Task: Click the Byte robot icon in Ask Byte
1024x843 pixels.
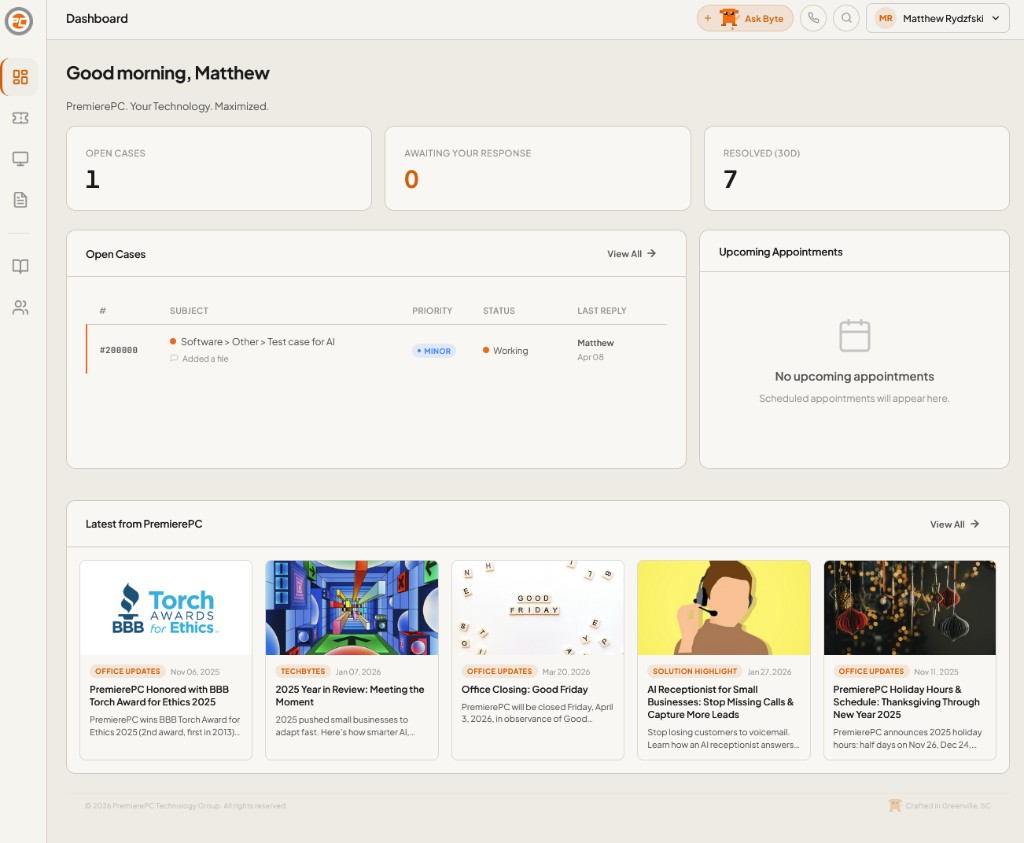Action: point(728,18)
